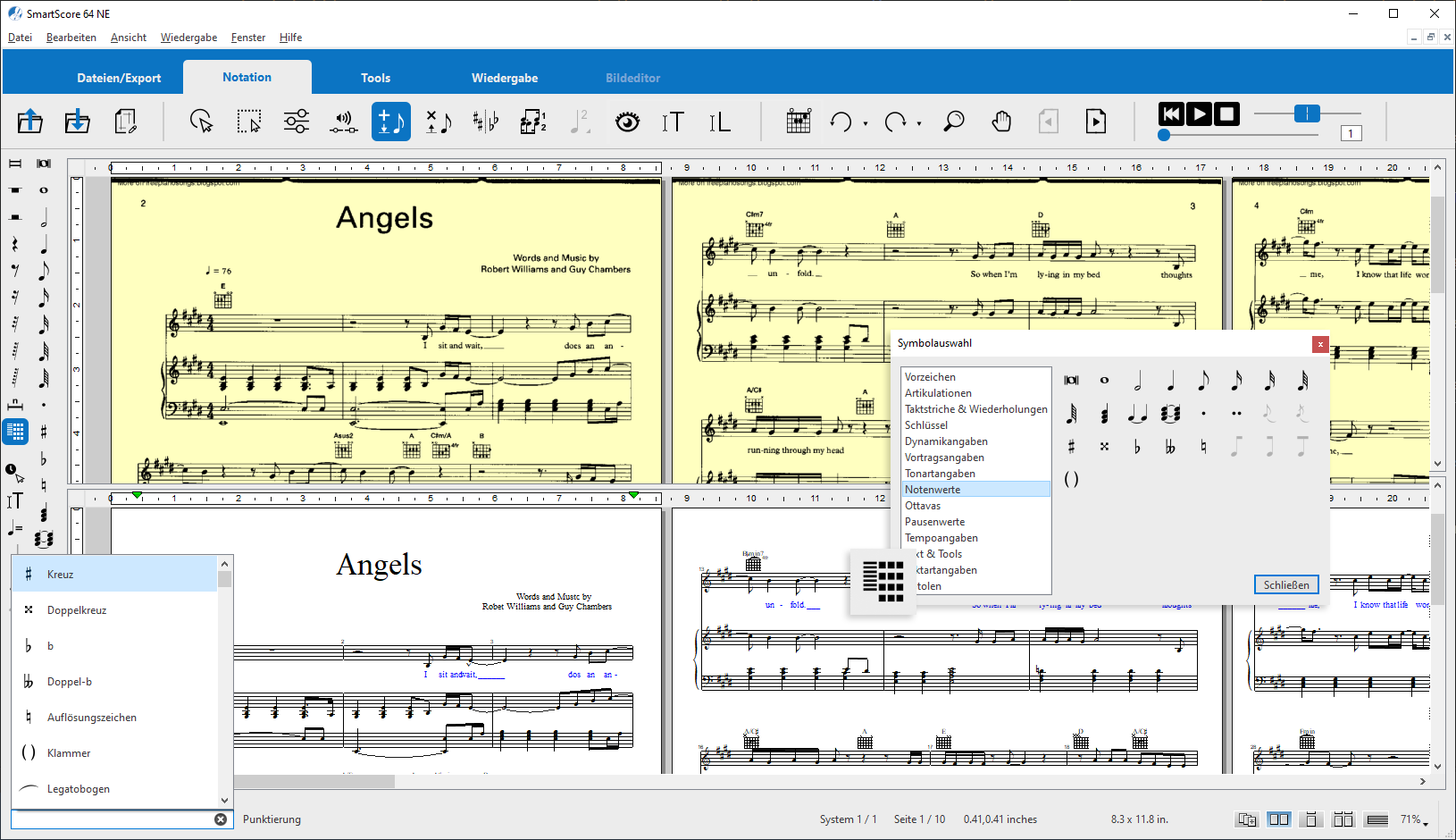Click the next page arrow icon
Viewport: 1456px width, 840px height.
point(1096,121)
